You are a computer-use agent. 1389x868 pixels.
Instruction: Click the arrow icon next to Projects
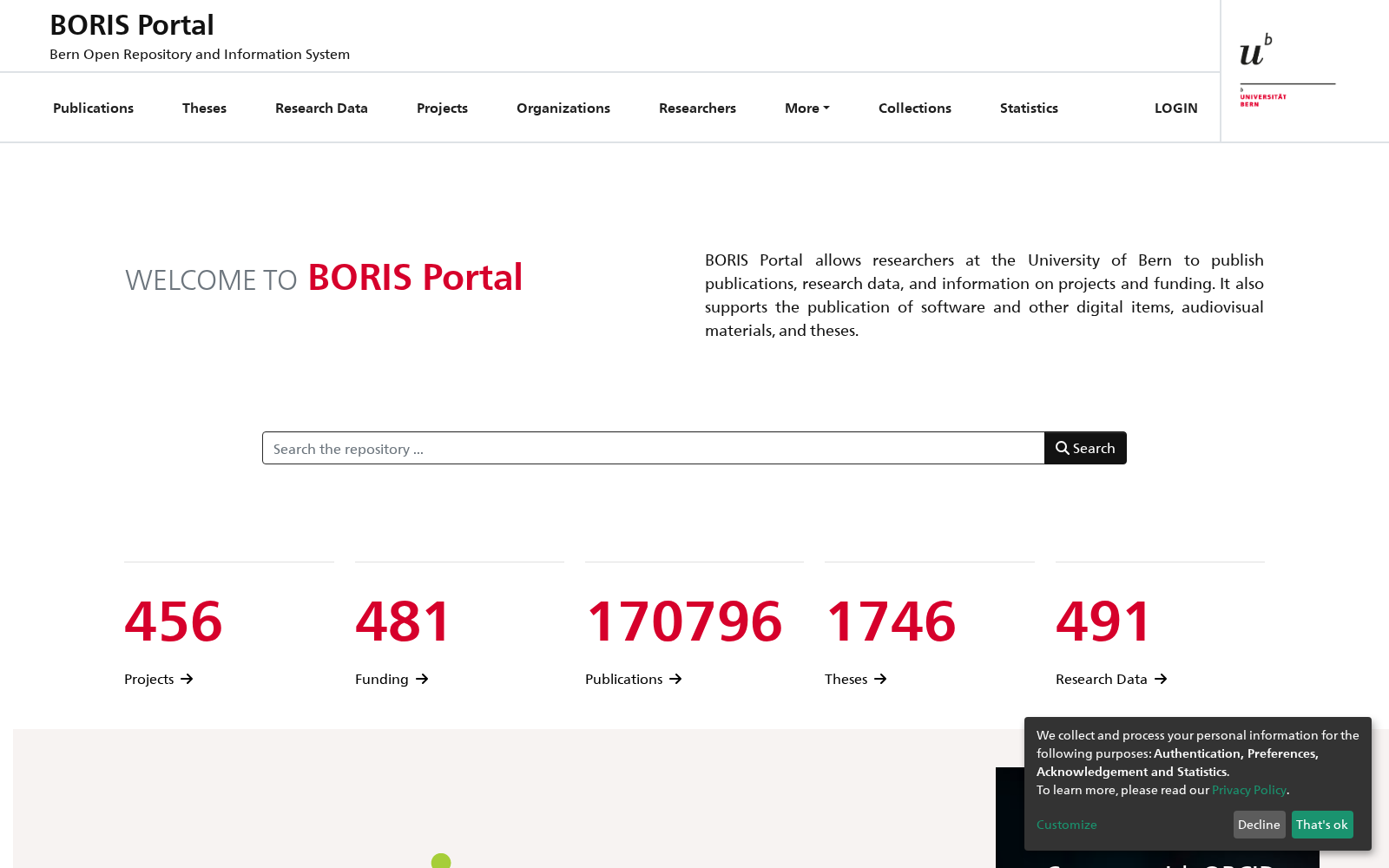(x=187, y=679)
